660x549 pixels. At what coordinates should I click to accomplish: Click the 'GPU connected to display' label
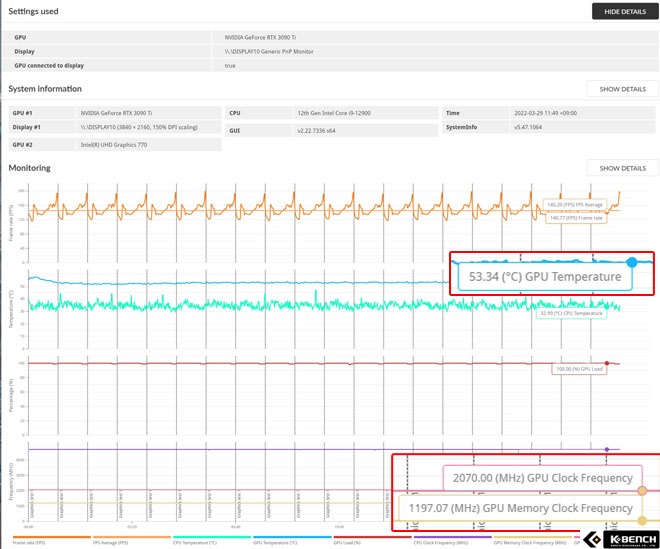coord(49,66)
